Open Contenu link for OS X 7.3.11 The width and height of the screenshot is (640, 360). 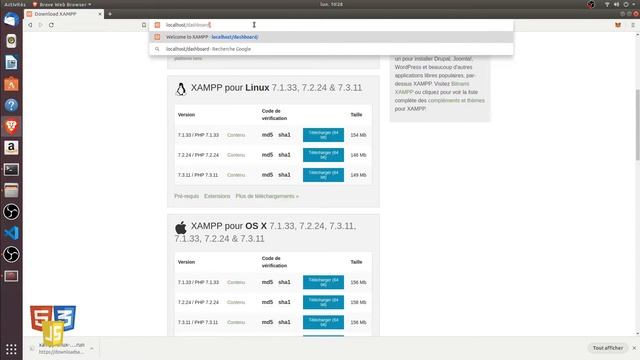236,322
